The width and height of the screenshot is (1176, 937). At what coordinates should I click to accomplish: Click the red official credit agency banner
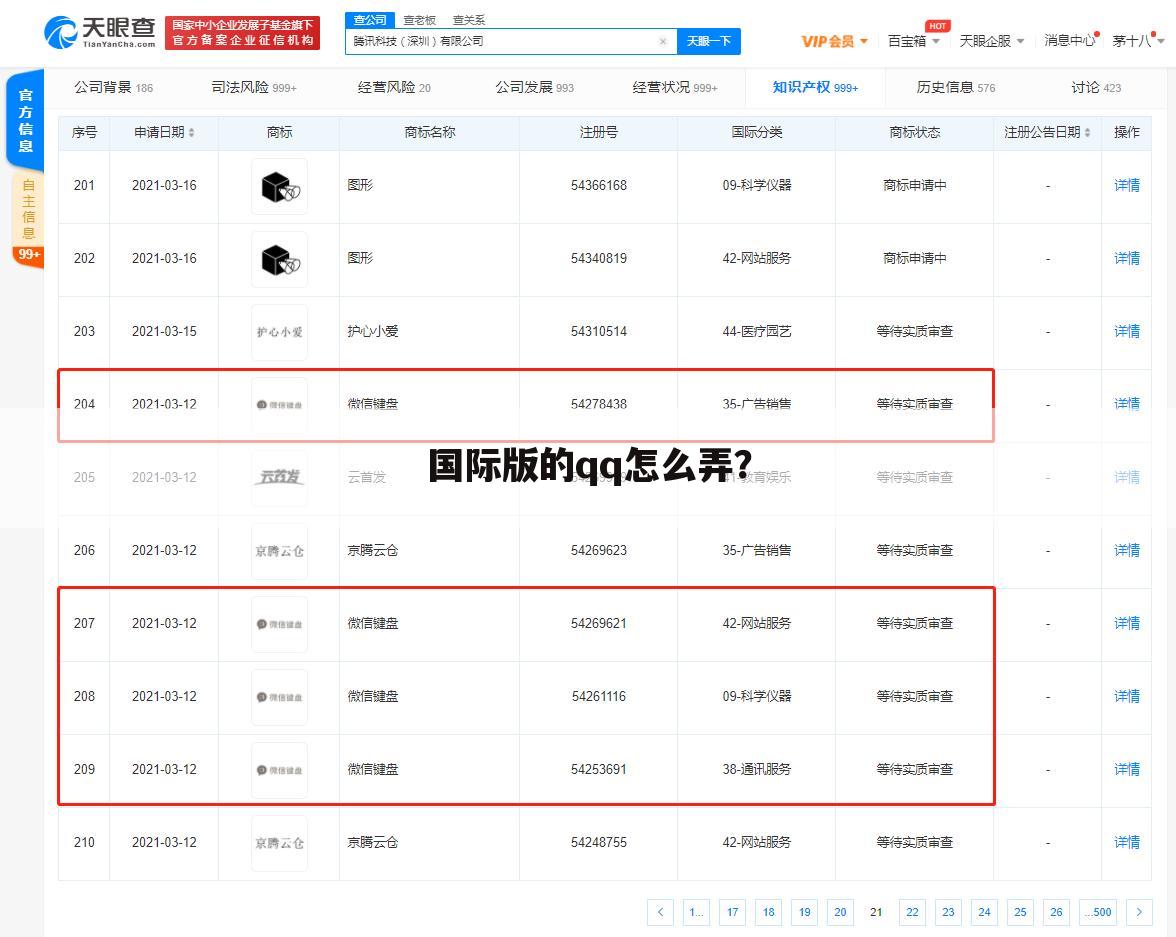point(242,33)
